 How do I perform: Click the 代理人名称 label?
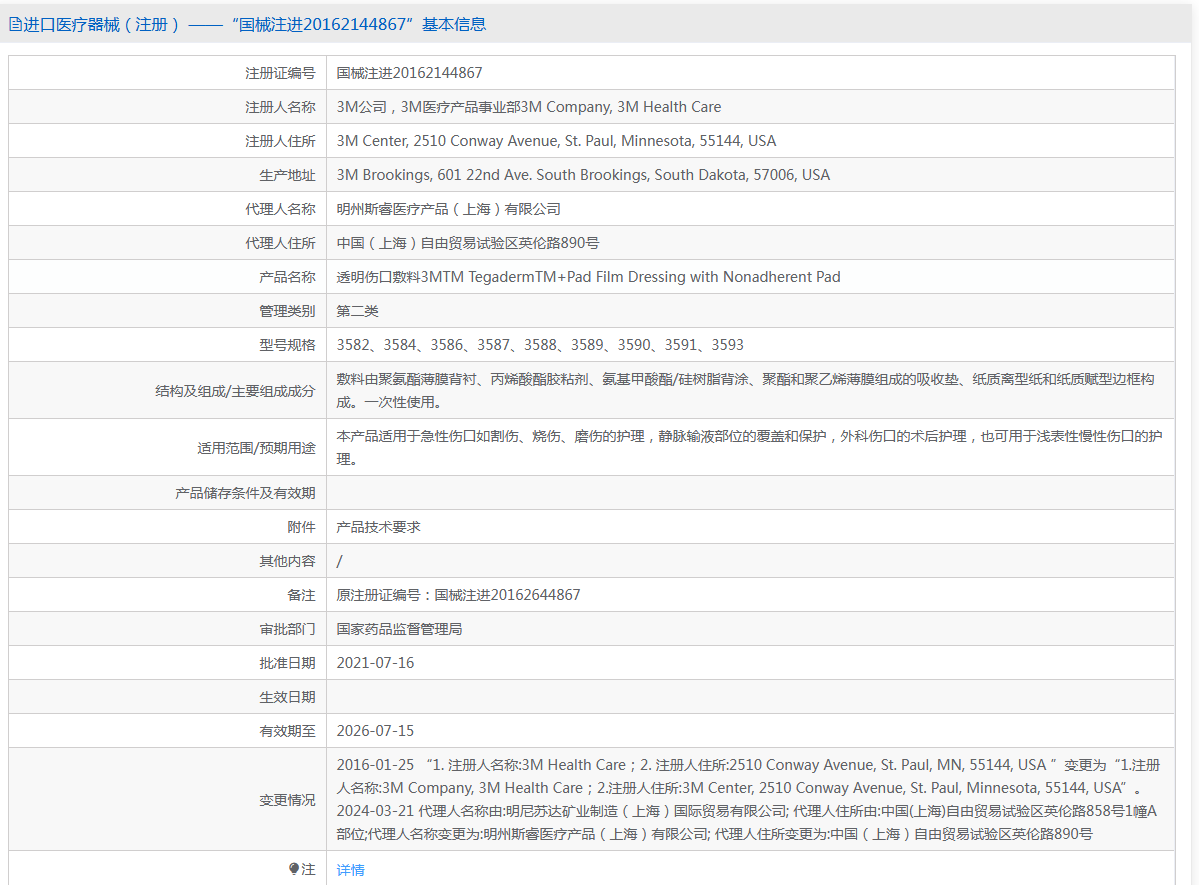tap(280, 209)
